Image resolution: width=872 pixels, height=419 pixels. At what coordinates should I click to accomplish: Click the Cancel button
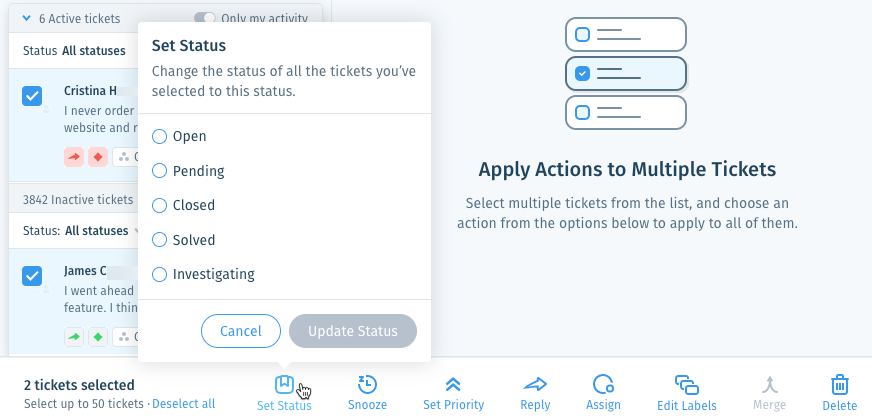[241, 331]
